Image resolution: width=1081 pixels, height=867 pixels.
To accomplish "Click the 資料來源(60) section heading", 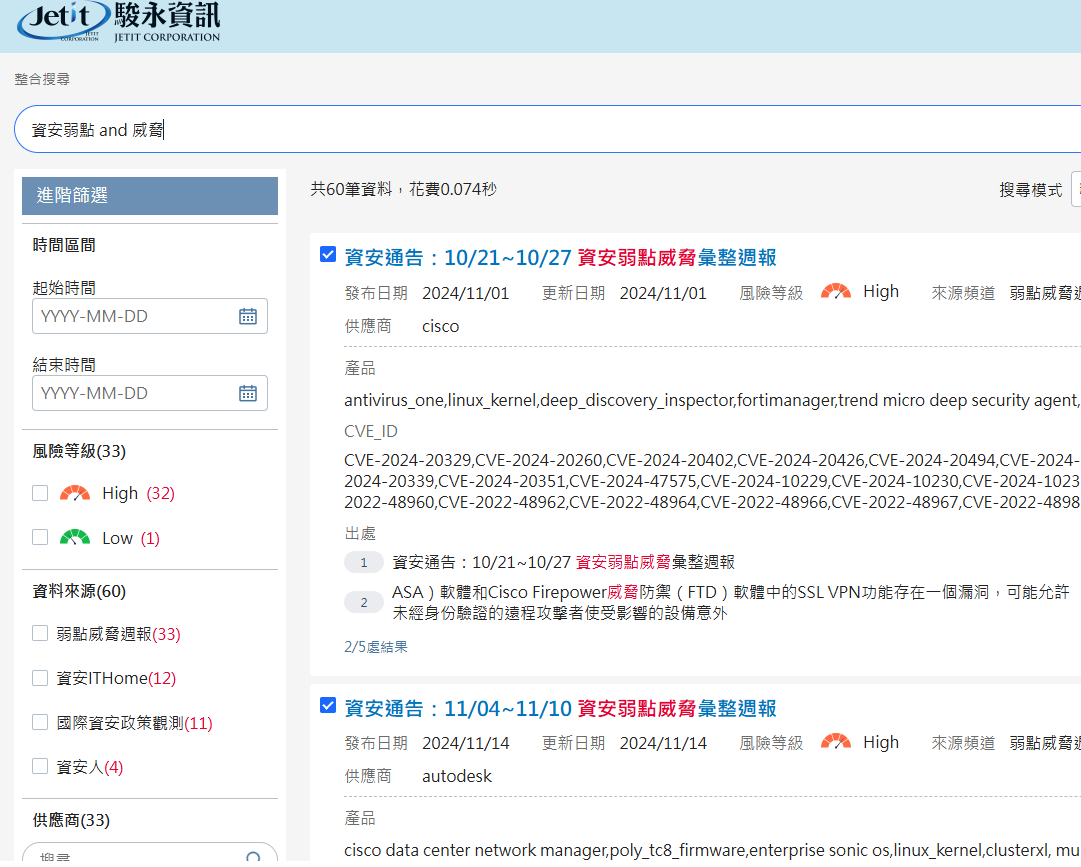I will tap(79, 591).
